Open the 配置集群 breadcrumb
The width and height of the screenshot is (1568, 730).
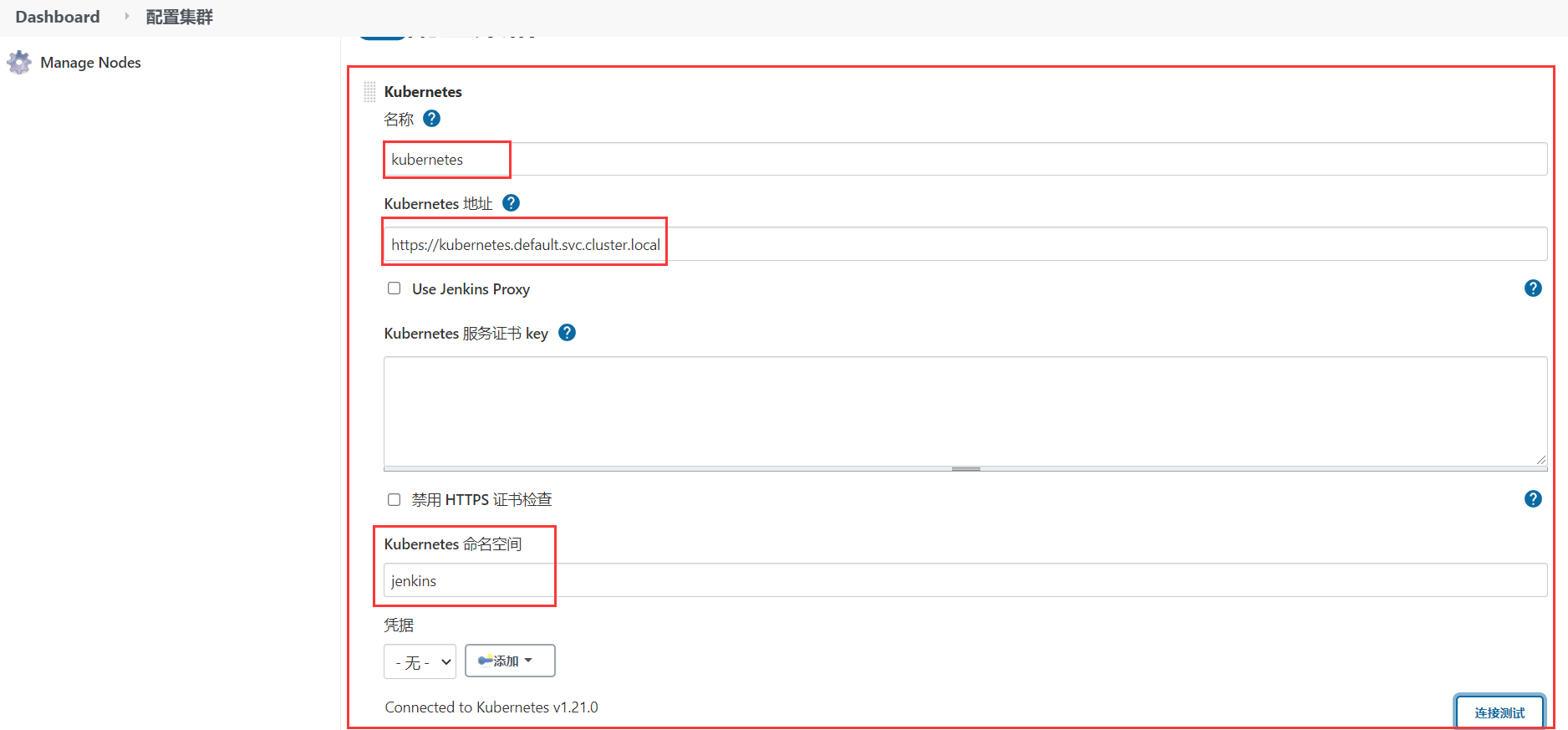click(x=180, y=17)
